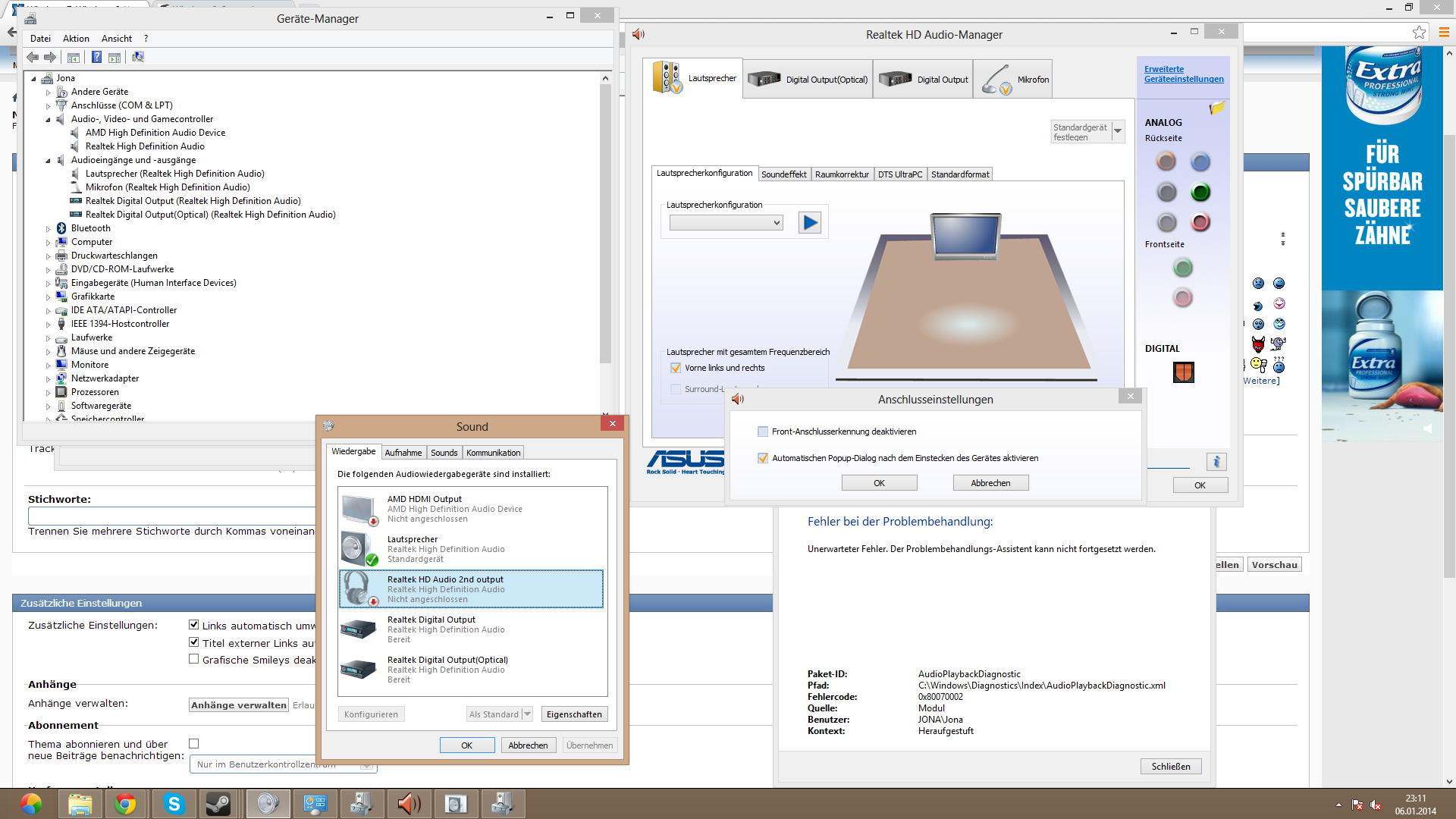Select 'Realtek Digital Output' playback device

point(472,629)
